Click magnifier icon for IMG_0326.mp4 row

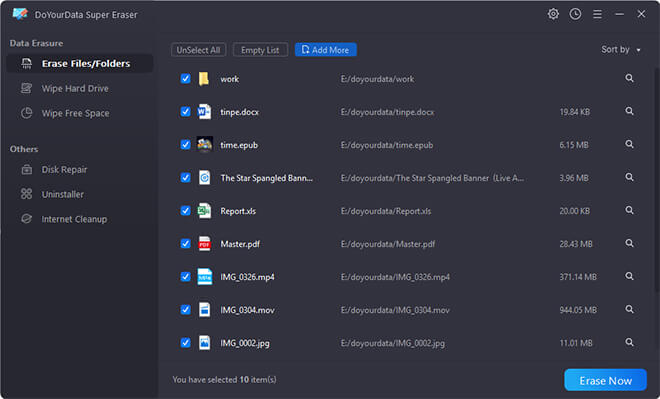pyautogui.click(x=629, y=276)
